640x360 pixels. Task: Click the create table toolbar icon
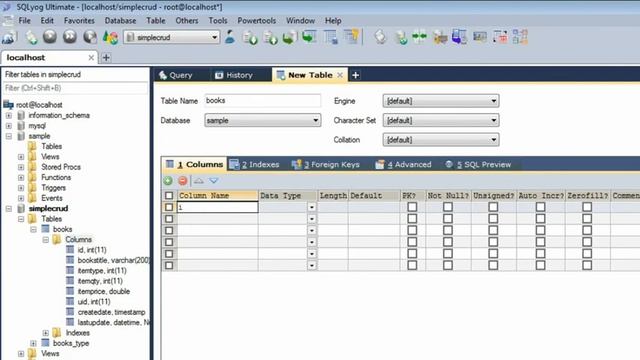330,37
